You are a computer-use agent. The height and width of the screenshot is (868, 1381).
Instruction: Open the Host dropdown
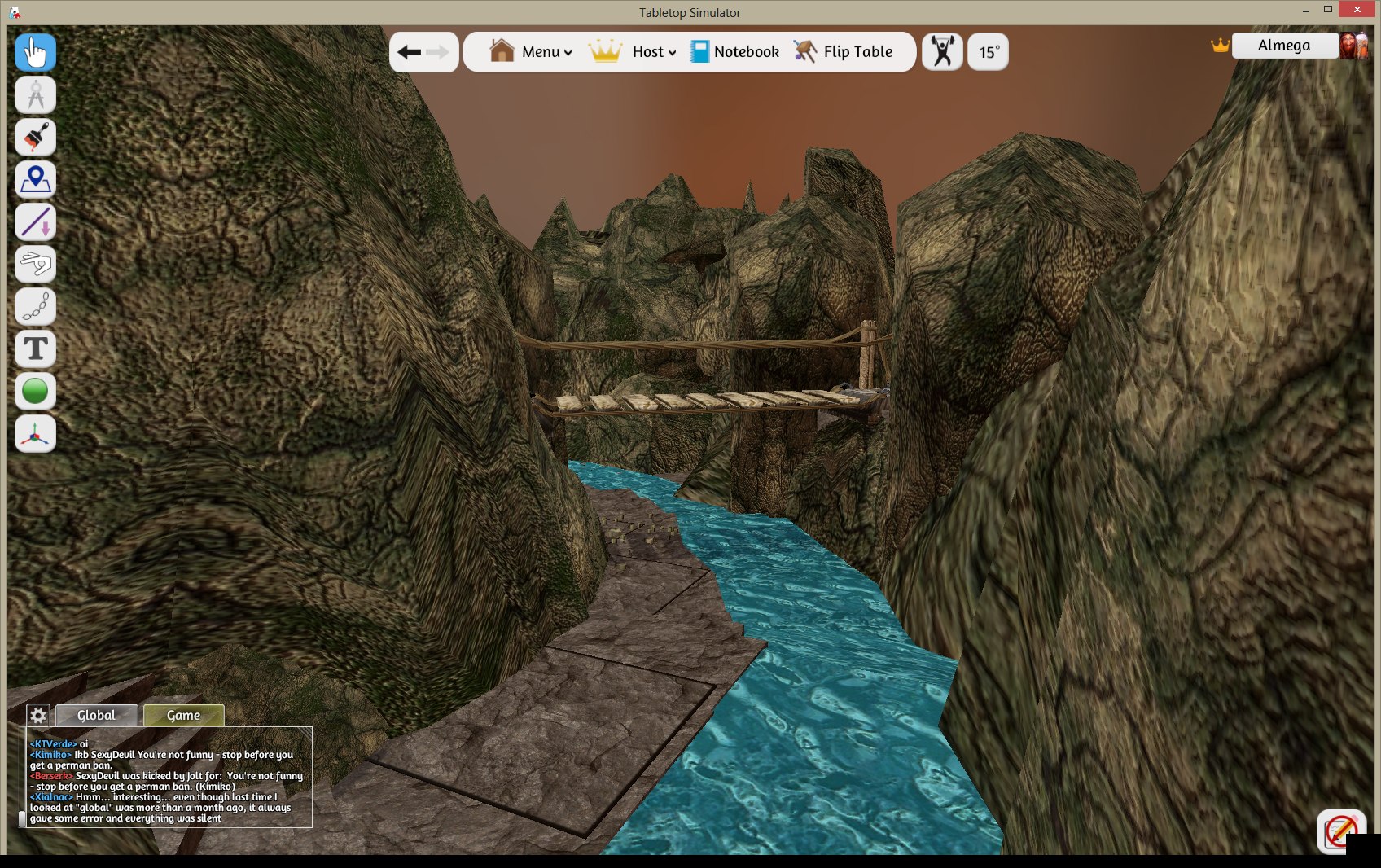[x=633, y=51]
